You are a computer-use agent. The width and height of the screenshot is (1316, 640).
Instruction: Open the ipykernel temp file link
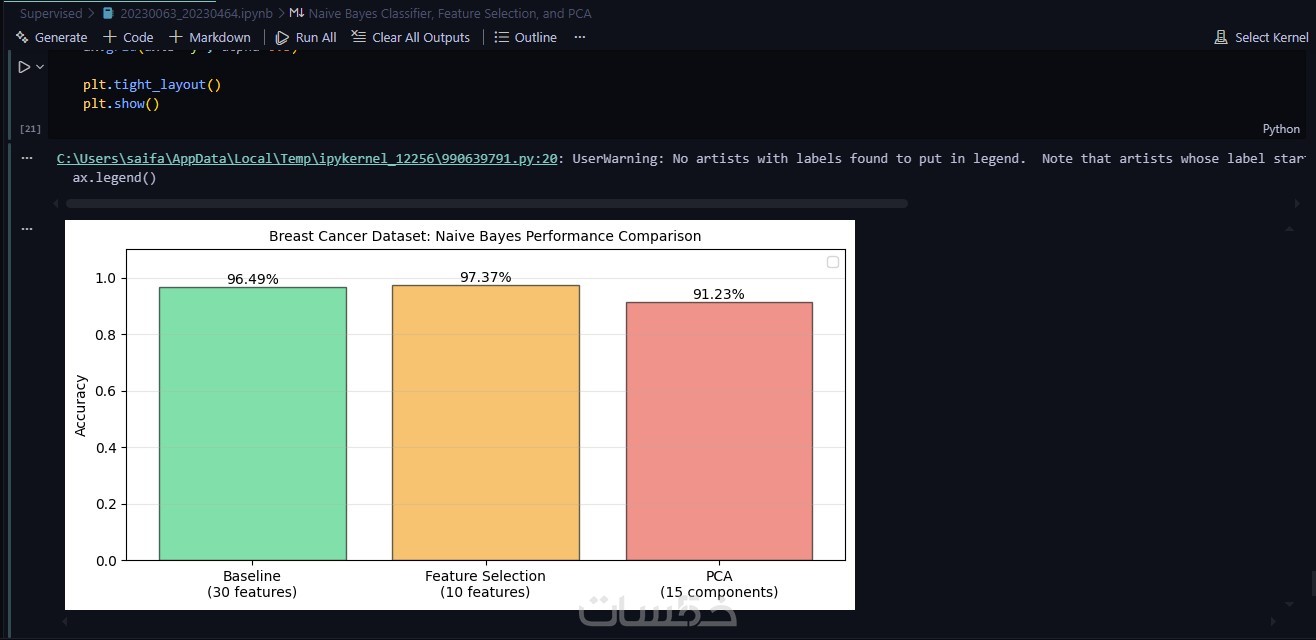[307, 158]
